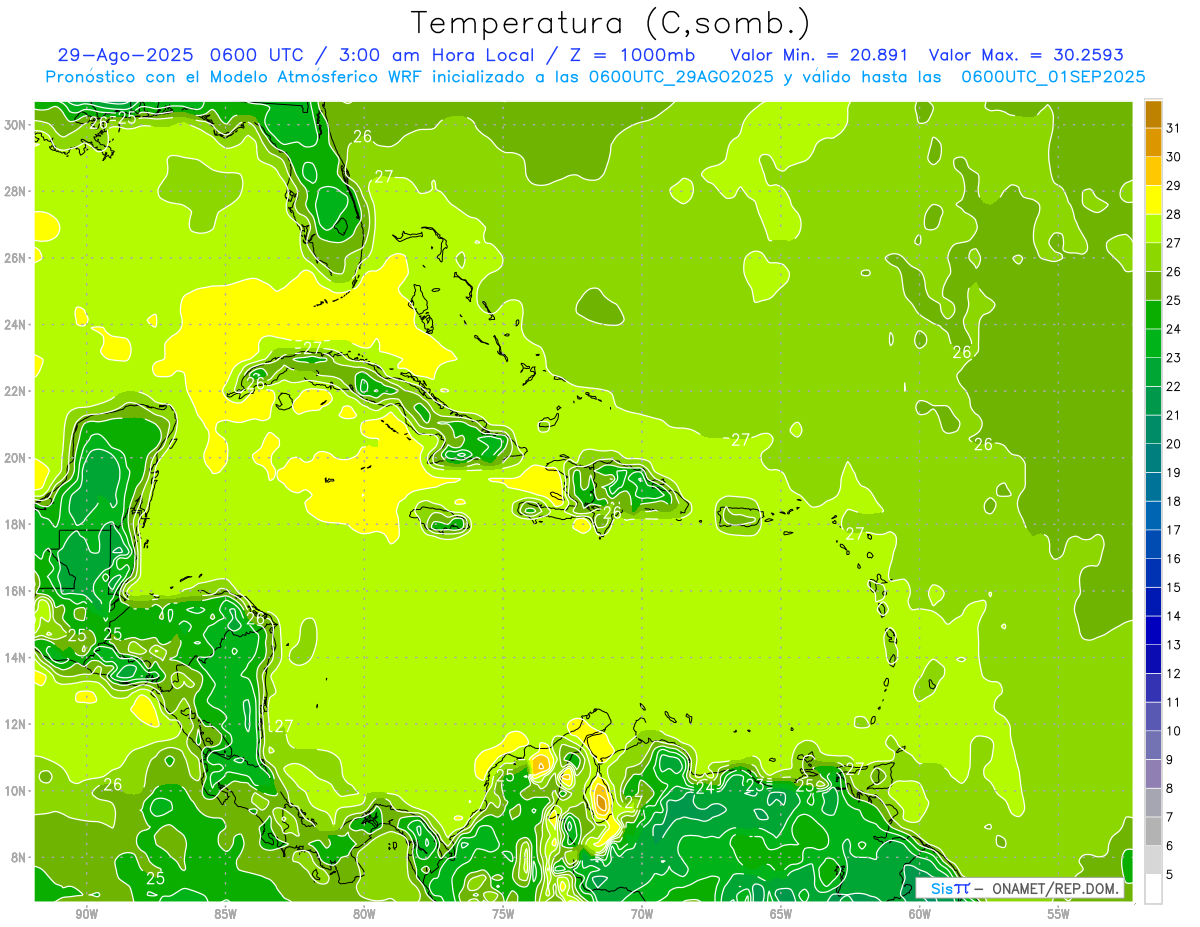Click the '30N' latitude label
This screenshot has height=927, width=1200.
[x=16, y=125]
